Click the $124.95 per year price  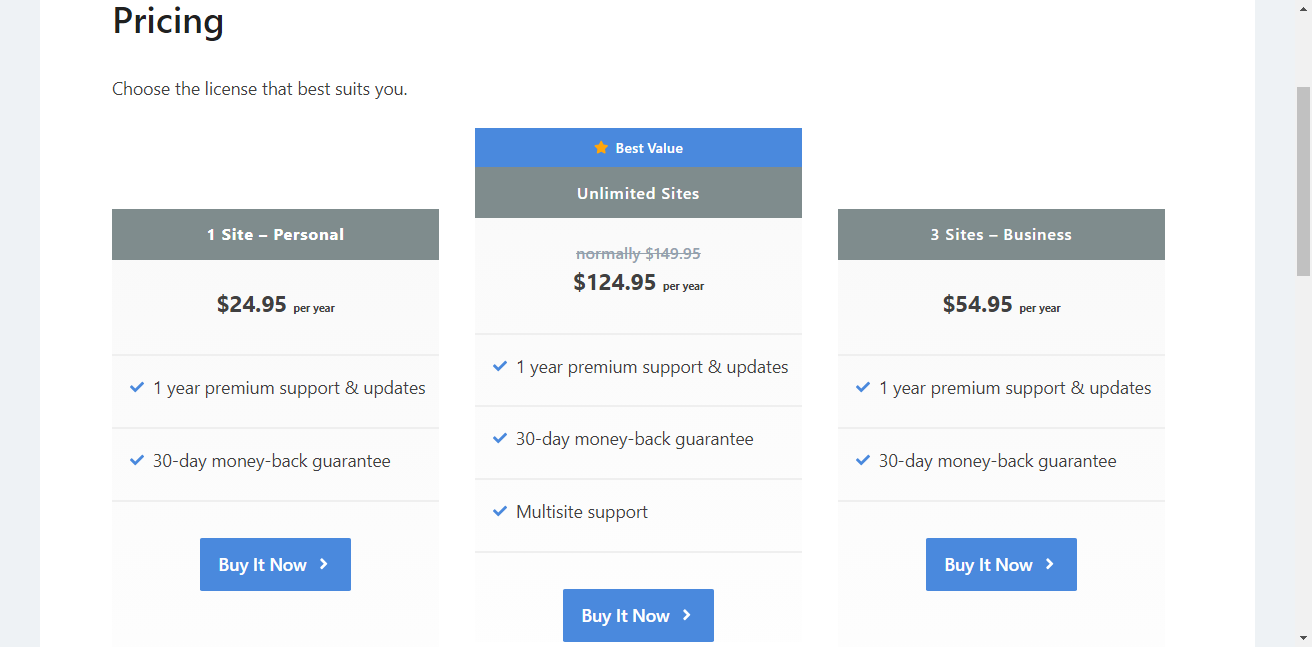638,283
